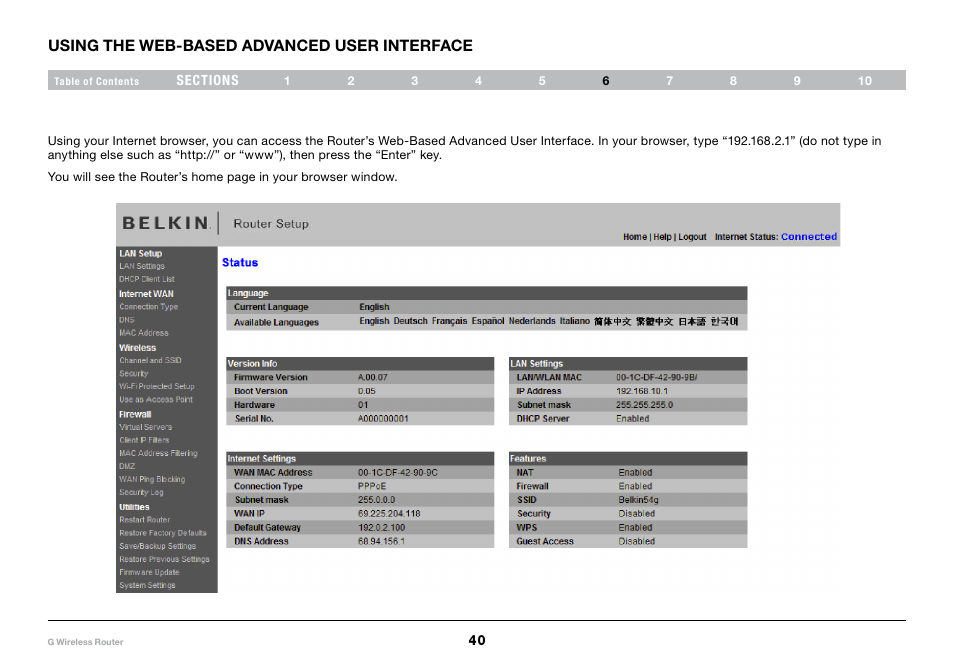The image size is (954, 668).
Task: Open Restore Previous Settings
Action: tap(164, 559)
